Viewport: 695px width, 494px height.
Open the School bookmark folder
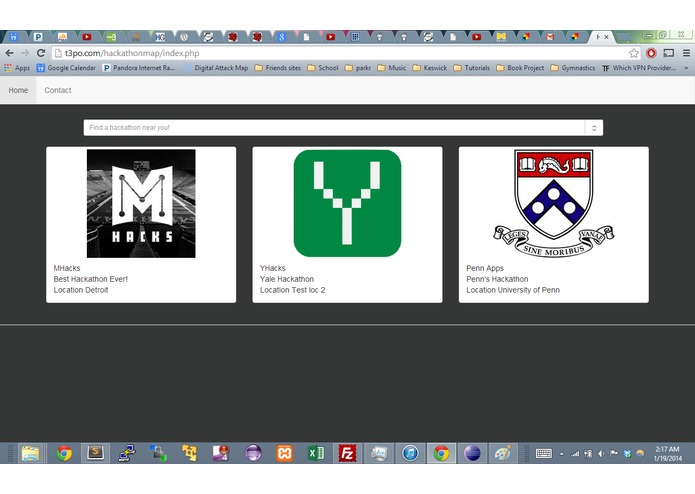pyautogui.click(x=323, y=68)
